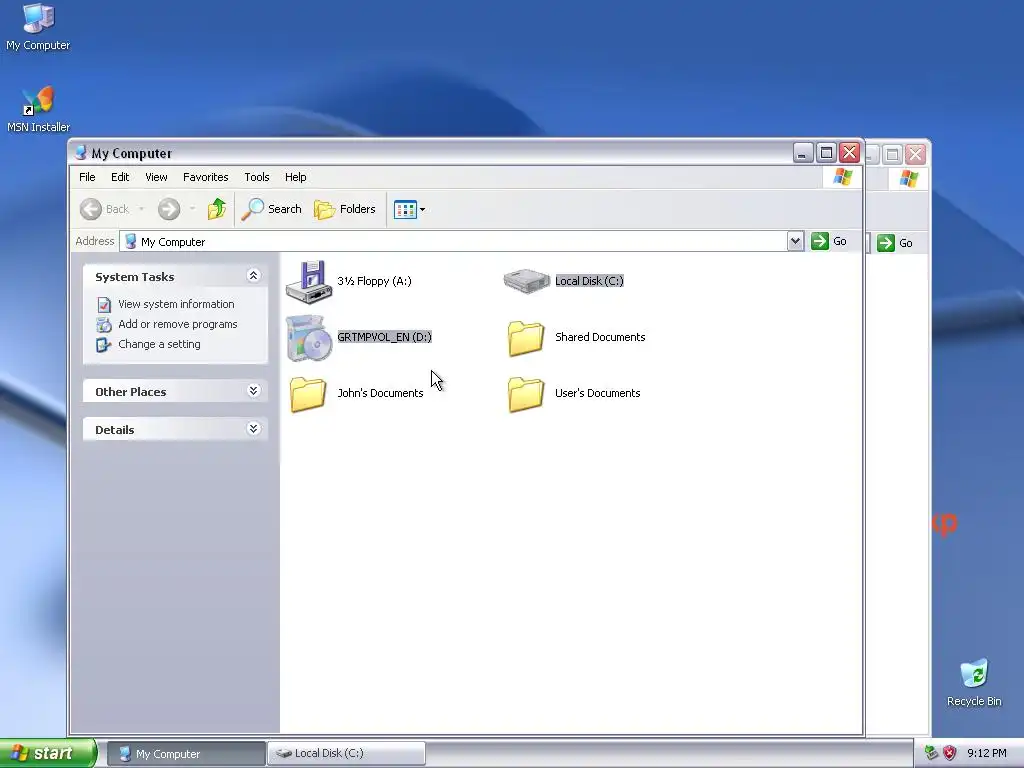Open the View menu
The image size is (1024, 768).
156,177
